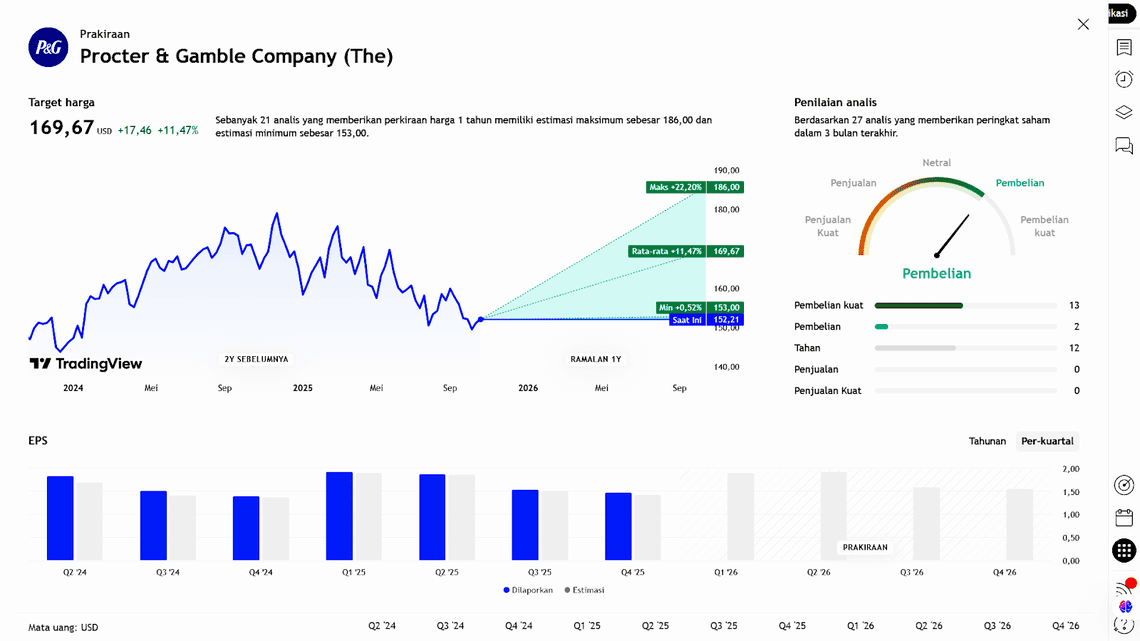1140x641 pixels.
Task: Switch EPS view to Tahunan
Action: coord(987,441)
